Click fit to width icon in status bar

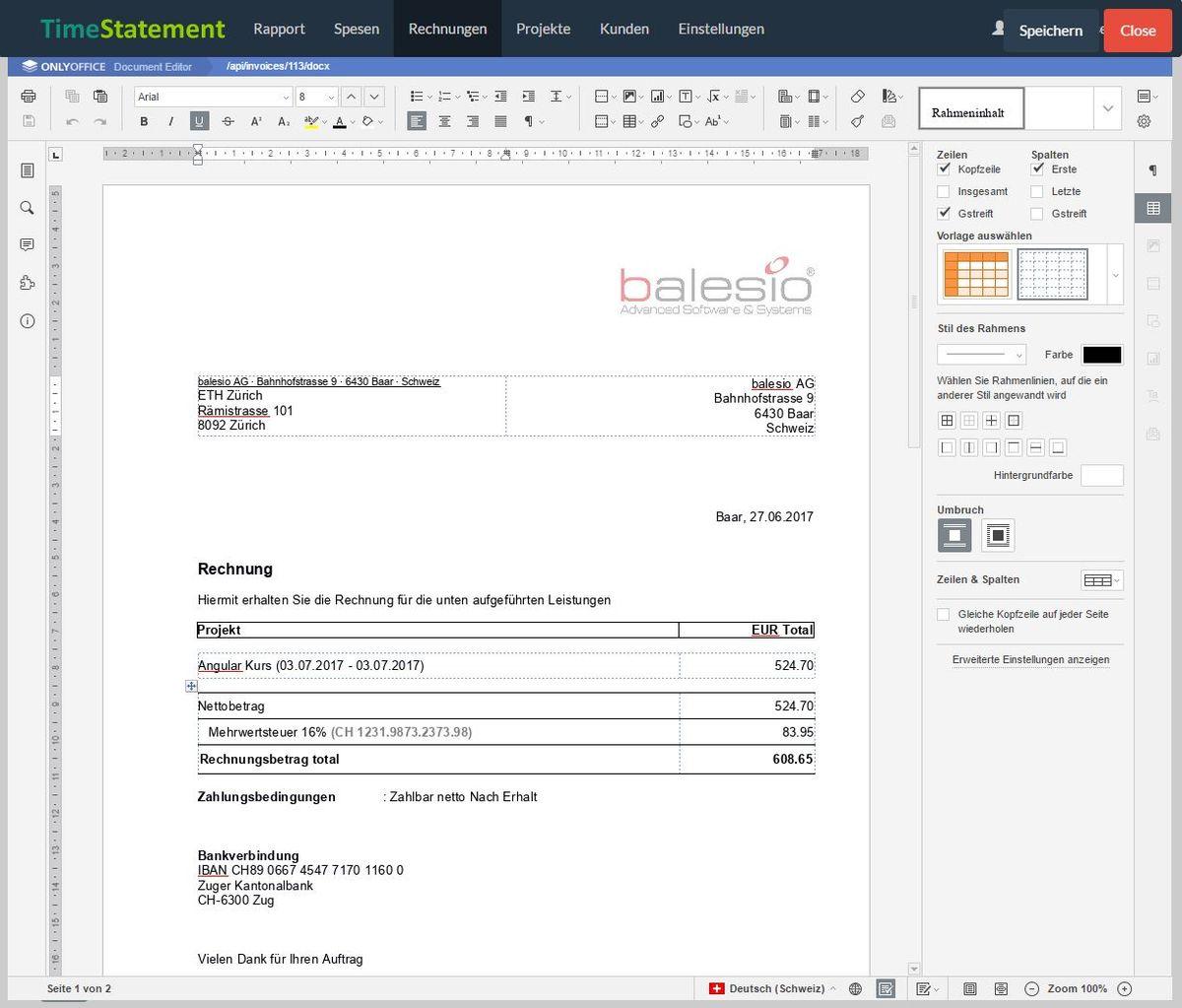pos(1001,988)
